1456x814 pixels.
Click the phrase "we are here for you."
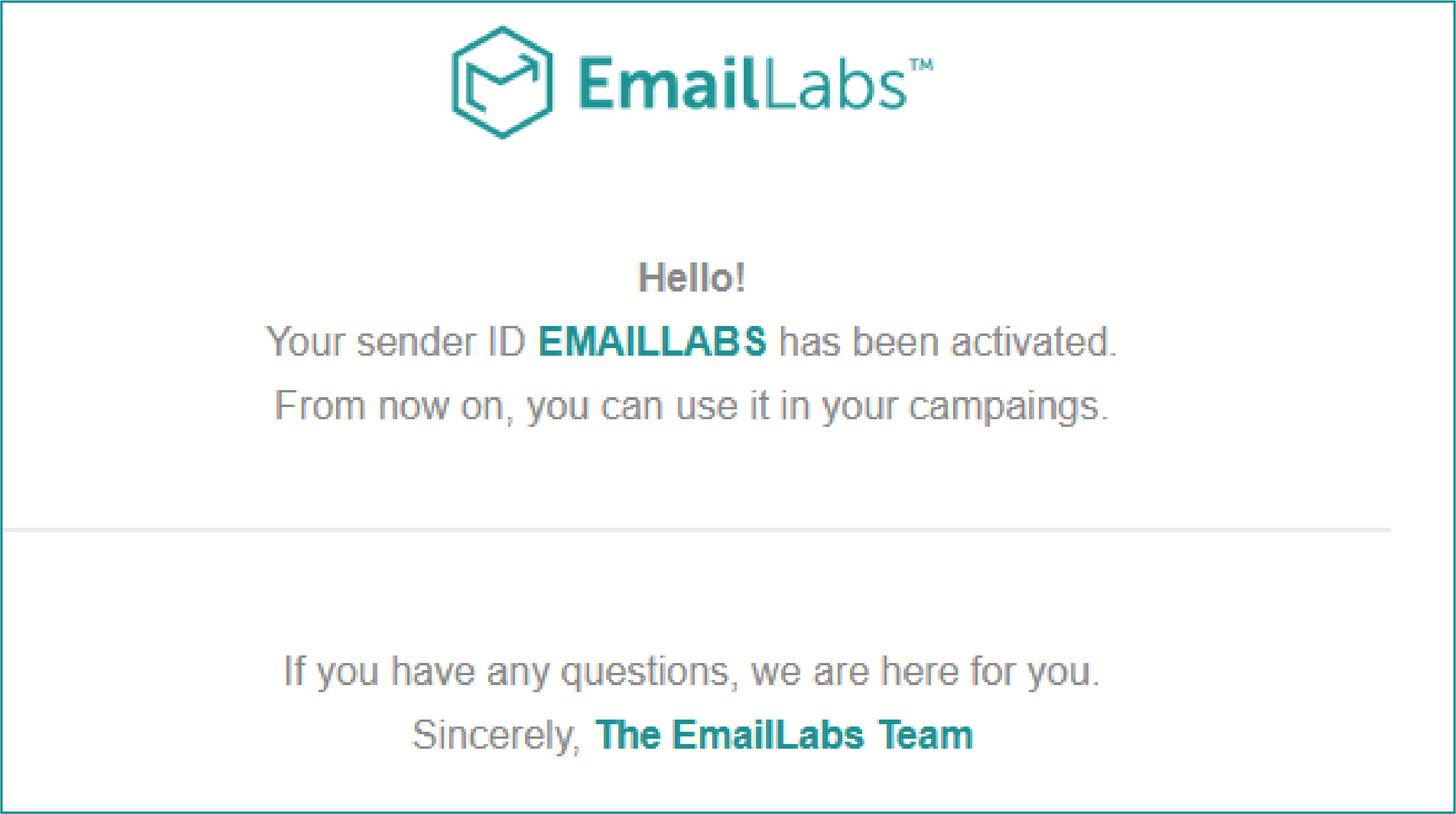[925, 672]
